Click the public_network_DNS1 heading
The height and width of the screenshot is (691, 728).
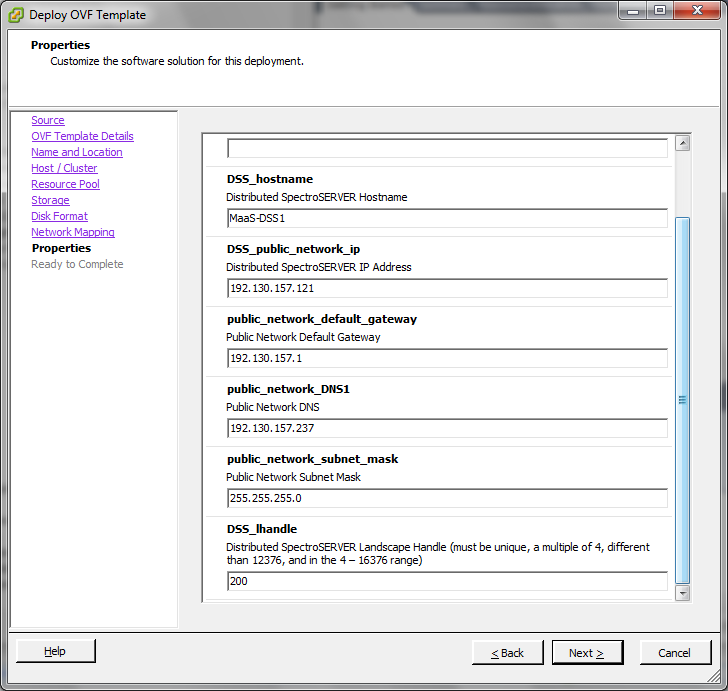288,389
